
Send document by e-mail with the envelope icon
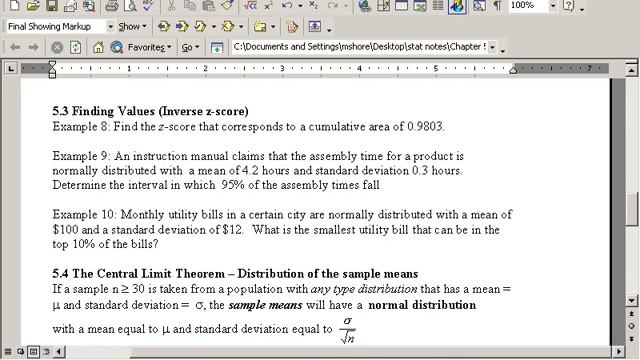(70, 5)
